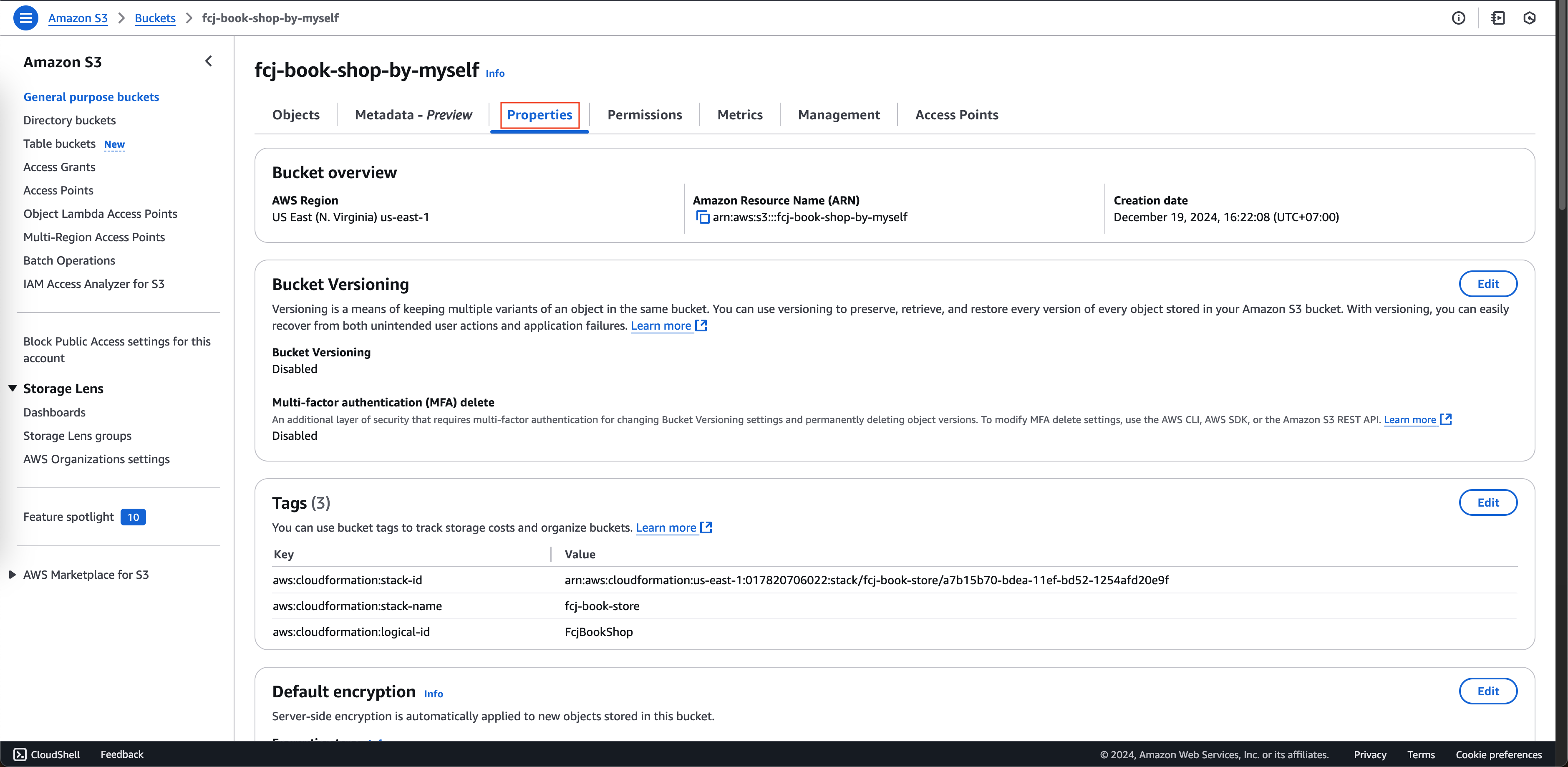Click the info circle icon in header
The width and height of the screenshot is (1568, 767).
tap(1458, 18)
